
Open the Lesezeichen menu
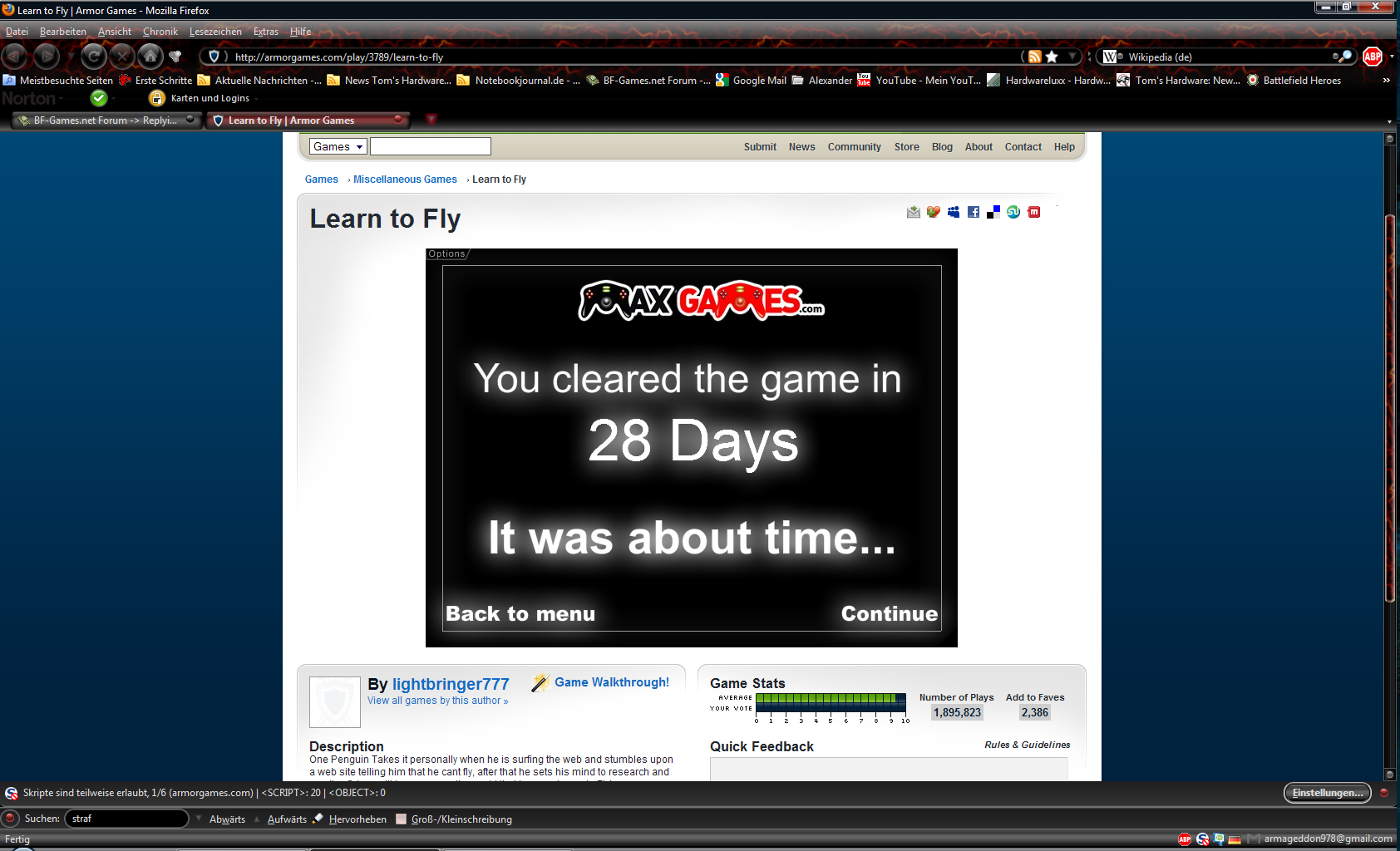click(215, 32)
